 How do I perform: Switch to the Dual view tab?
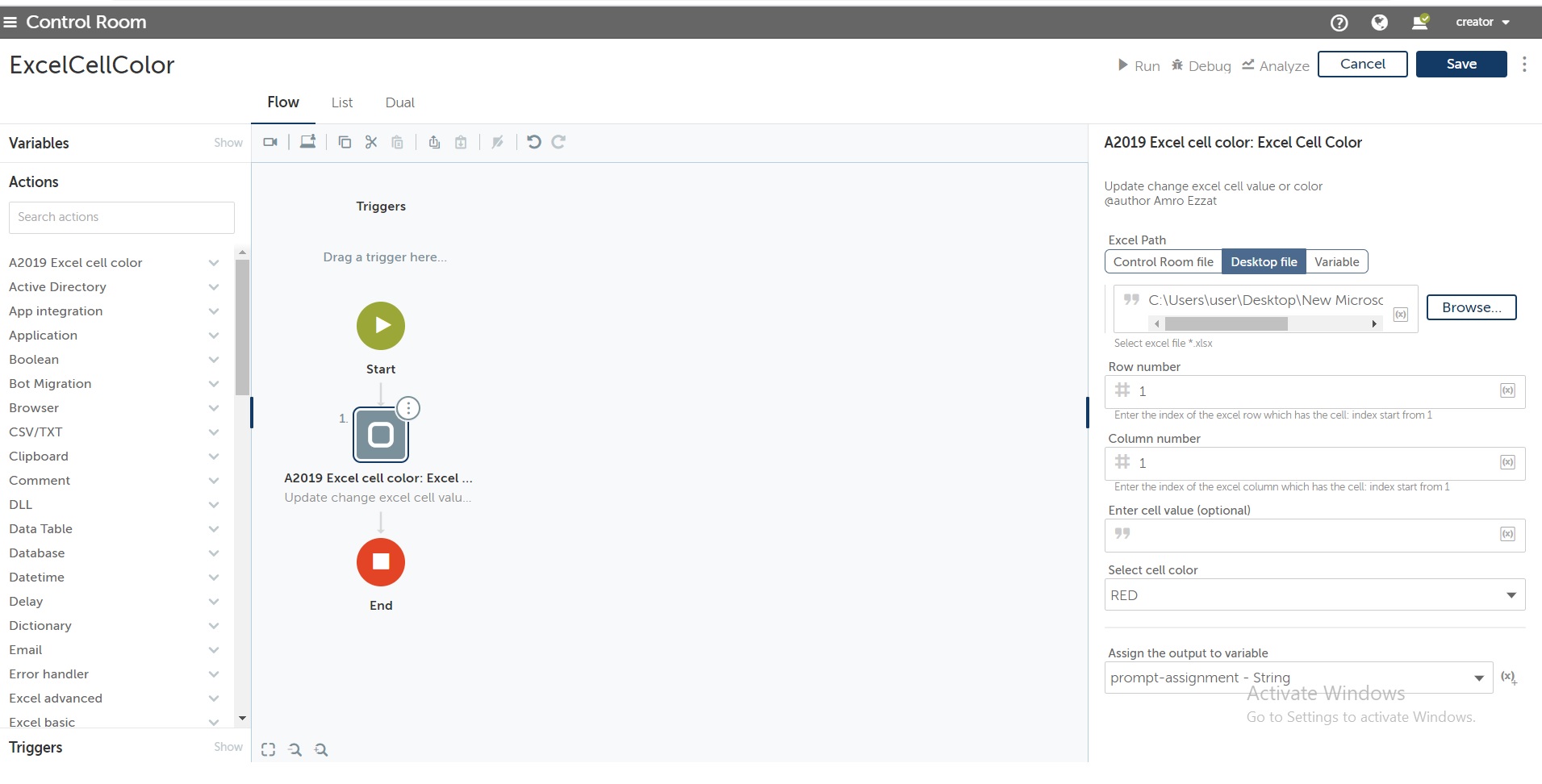click(x=400, y=103)
